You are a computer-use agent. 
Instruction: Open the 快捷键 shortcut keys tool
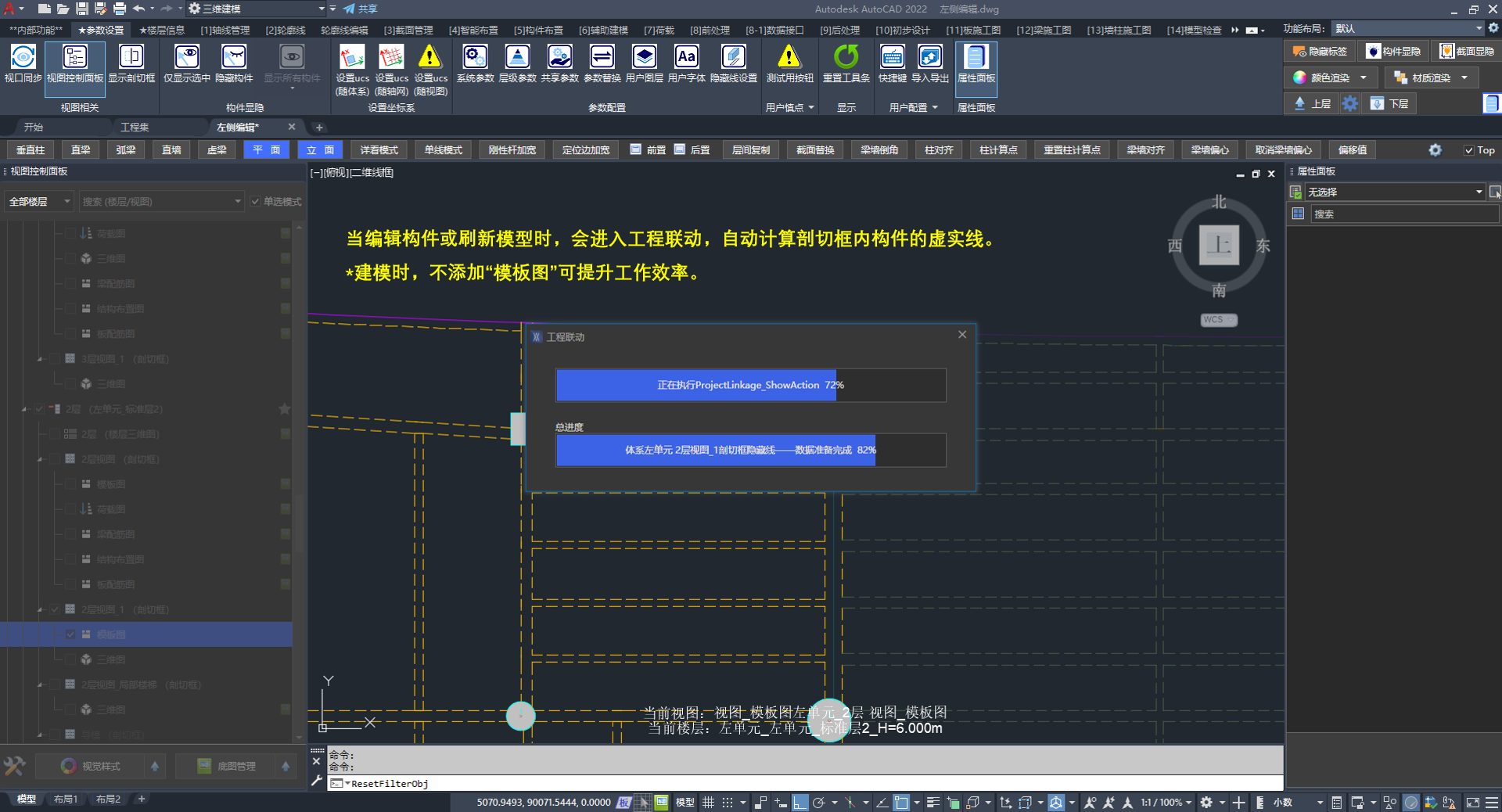(x=892, y=63)
